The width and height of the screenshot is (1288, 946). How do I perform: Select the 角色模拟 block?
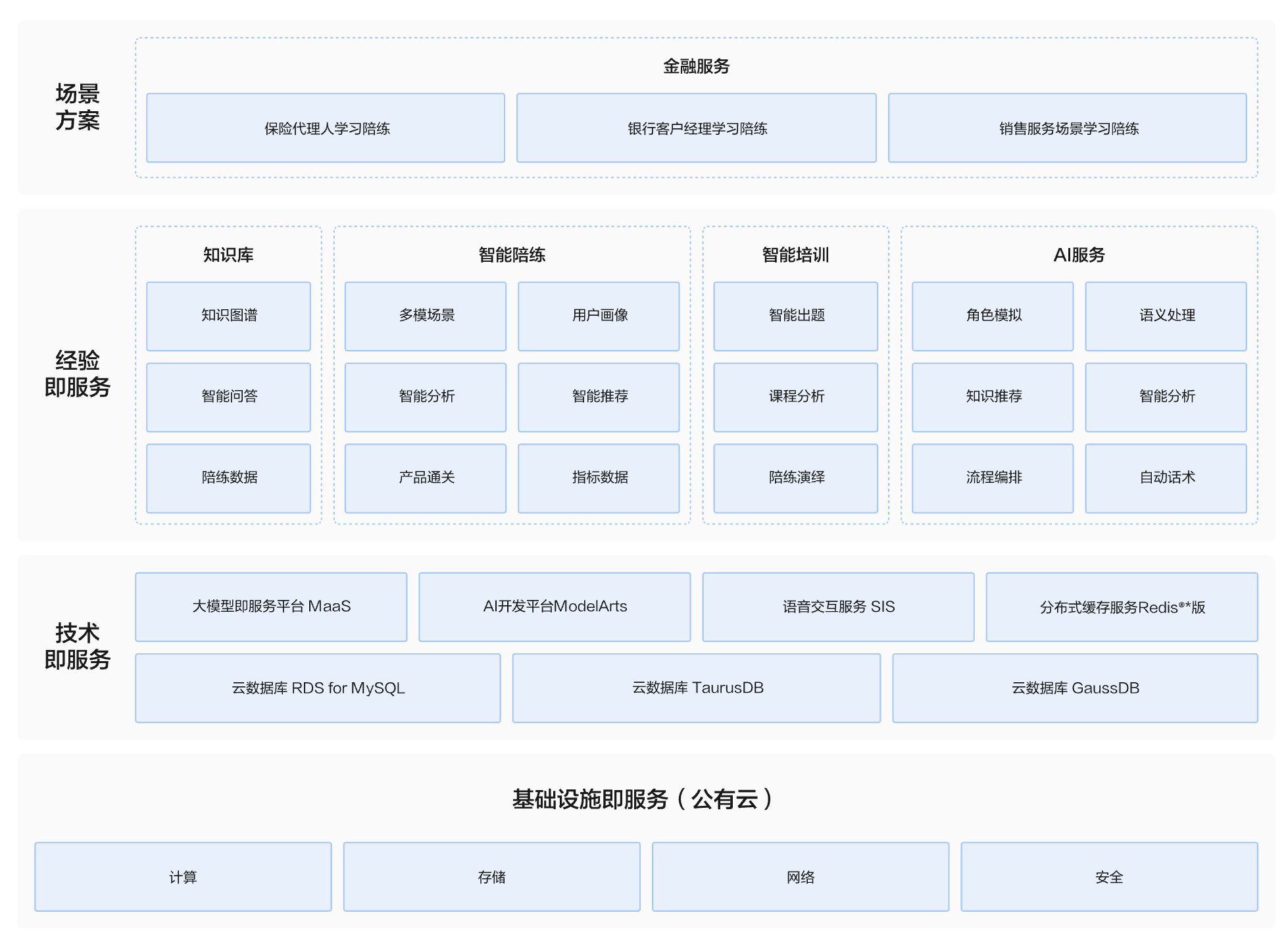click(993, 316)
